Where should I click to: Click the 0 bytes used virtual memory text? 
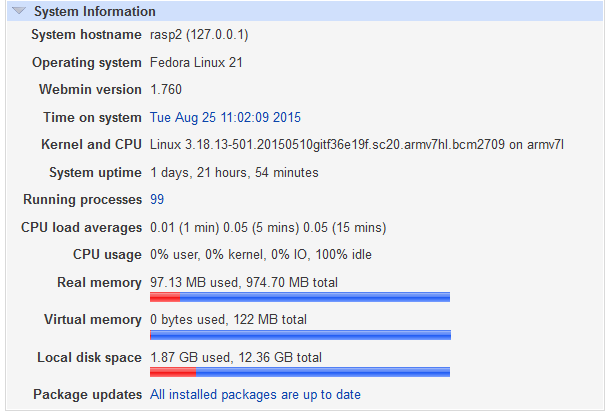coord(228,320)
